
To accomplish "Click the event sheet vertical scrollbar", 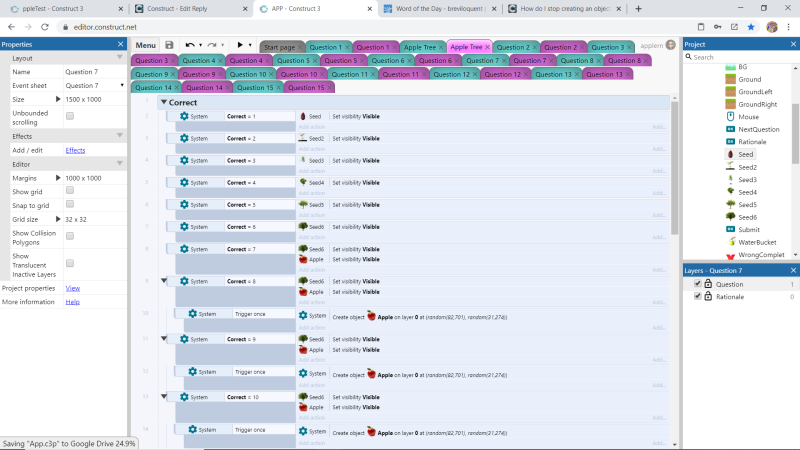I will (674, 168).
